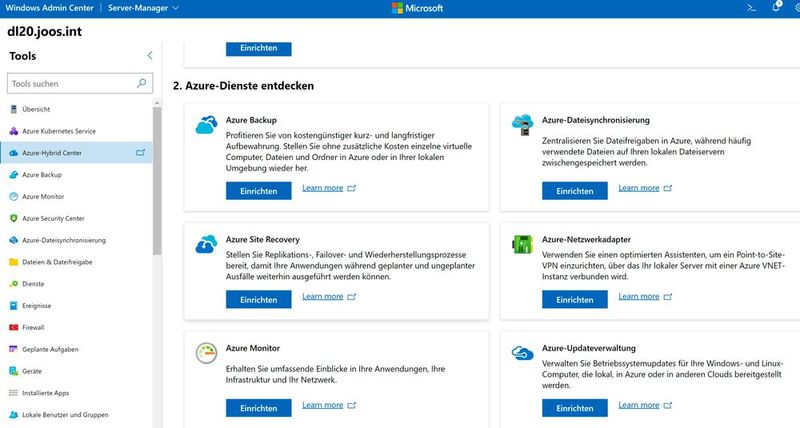
Task: Click the Azure-Hybrid Center cloud icon
Action: (x=14, y=153)
